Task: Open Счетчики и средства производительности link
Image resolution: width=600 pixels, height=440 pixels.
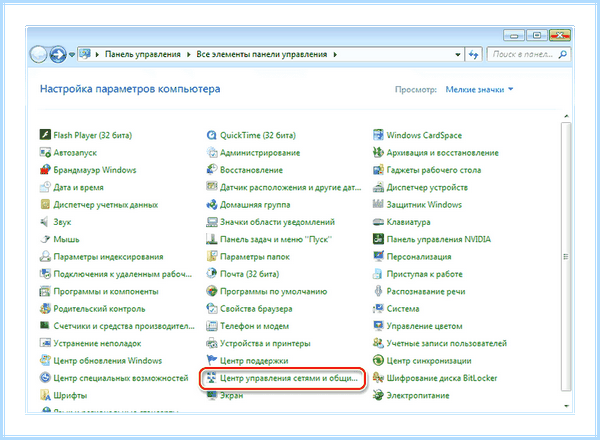Action: coord(124,326)
